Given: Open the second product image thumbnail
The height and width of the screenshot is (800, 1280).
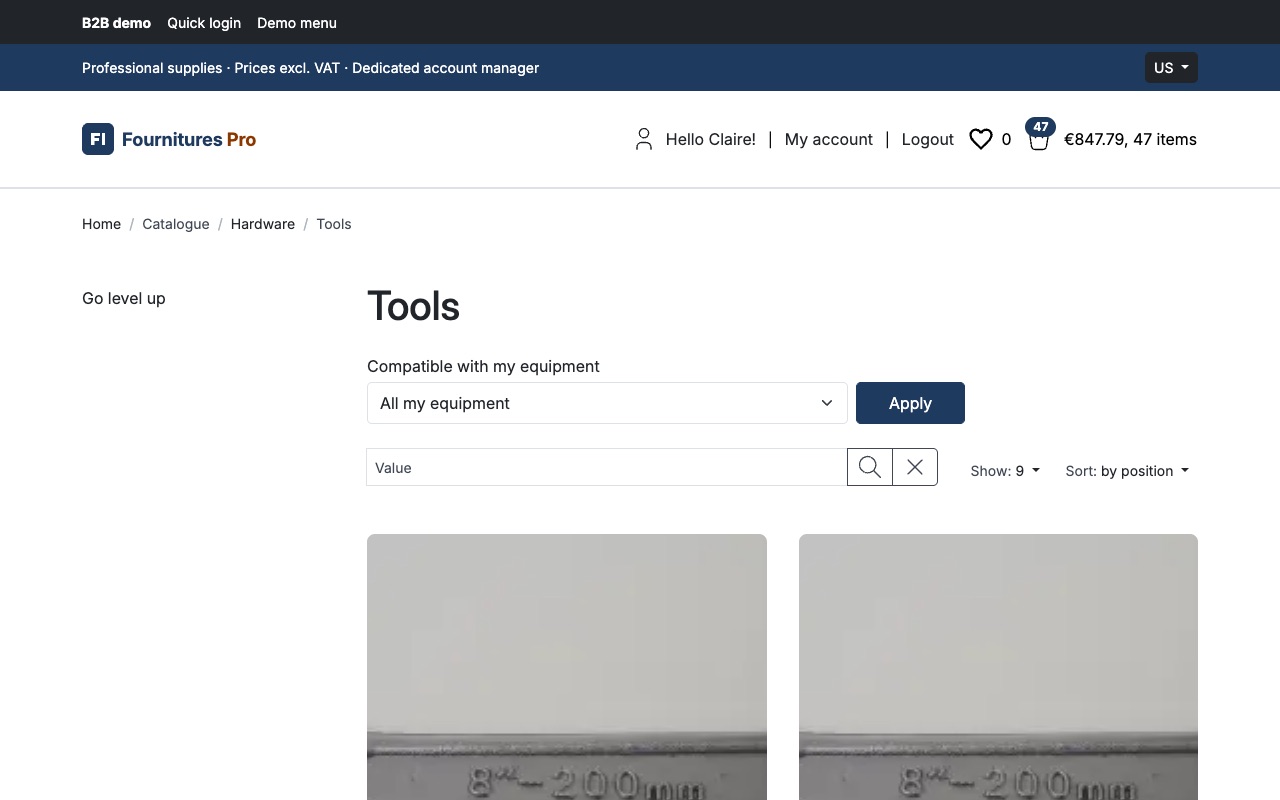Looking at the screenshot, I should pyautogui.click(x=998, y=667).
